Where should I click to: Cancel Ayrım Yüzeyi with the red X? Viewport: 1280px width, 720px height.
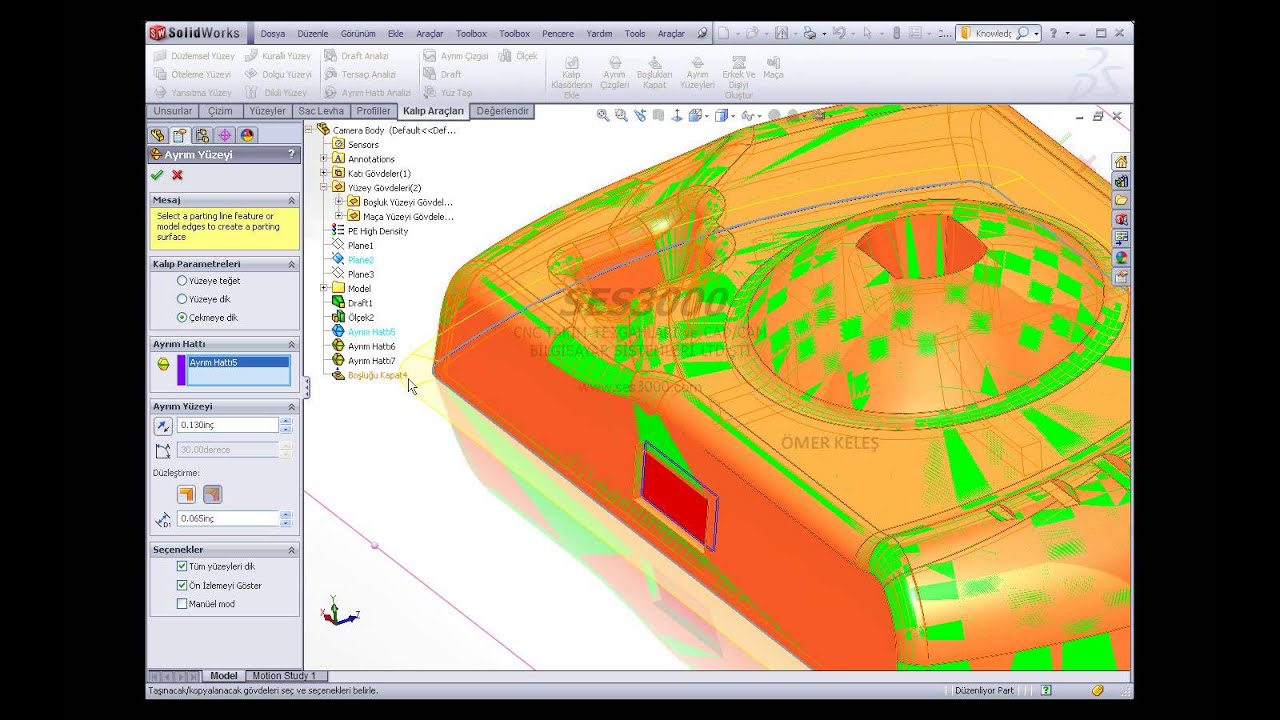coord(177,175)
